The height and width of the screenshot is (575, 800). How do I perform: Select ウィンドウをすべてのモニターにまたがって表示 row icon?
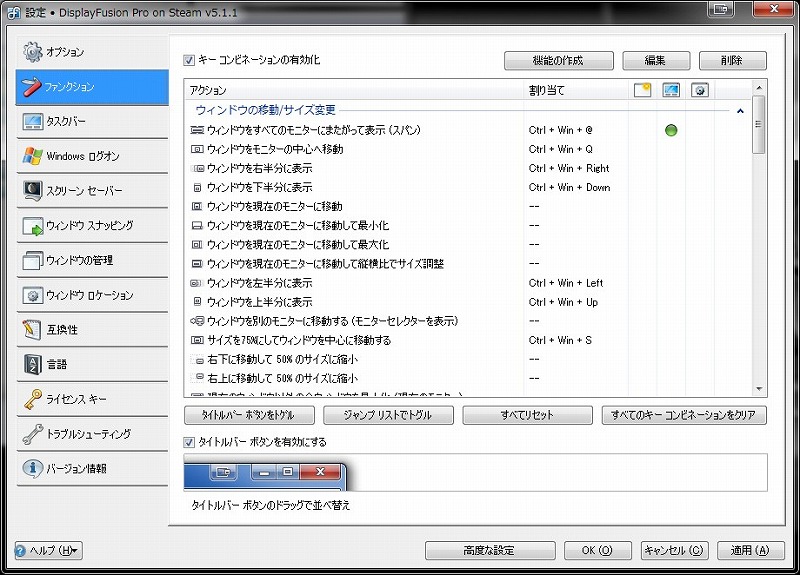coord(197,131)
